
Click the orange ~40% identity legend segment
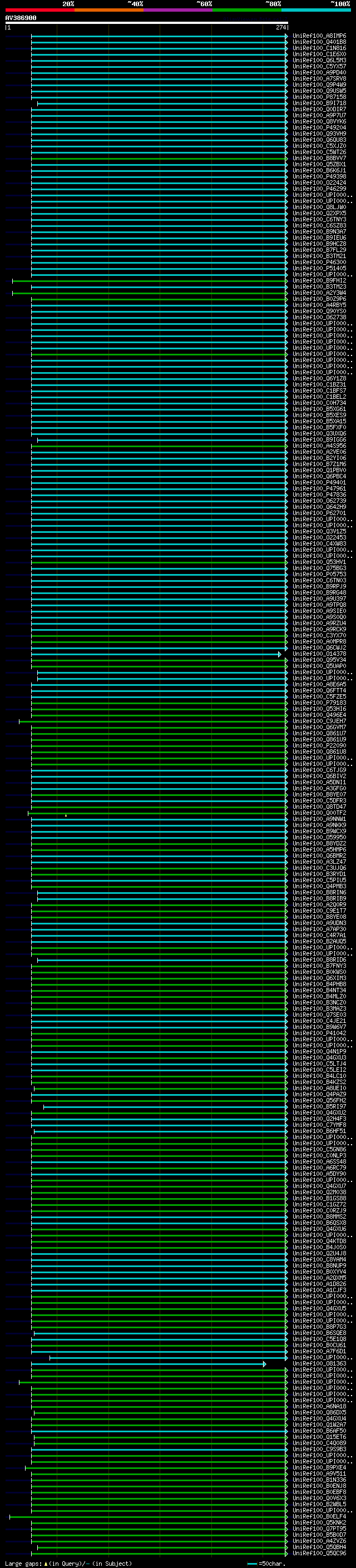click(x=109, y=11)
